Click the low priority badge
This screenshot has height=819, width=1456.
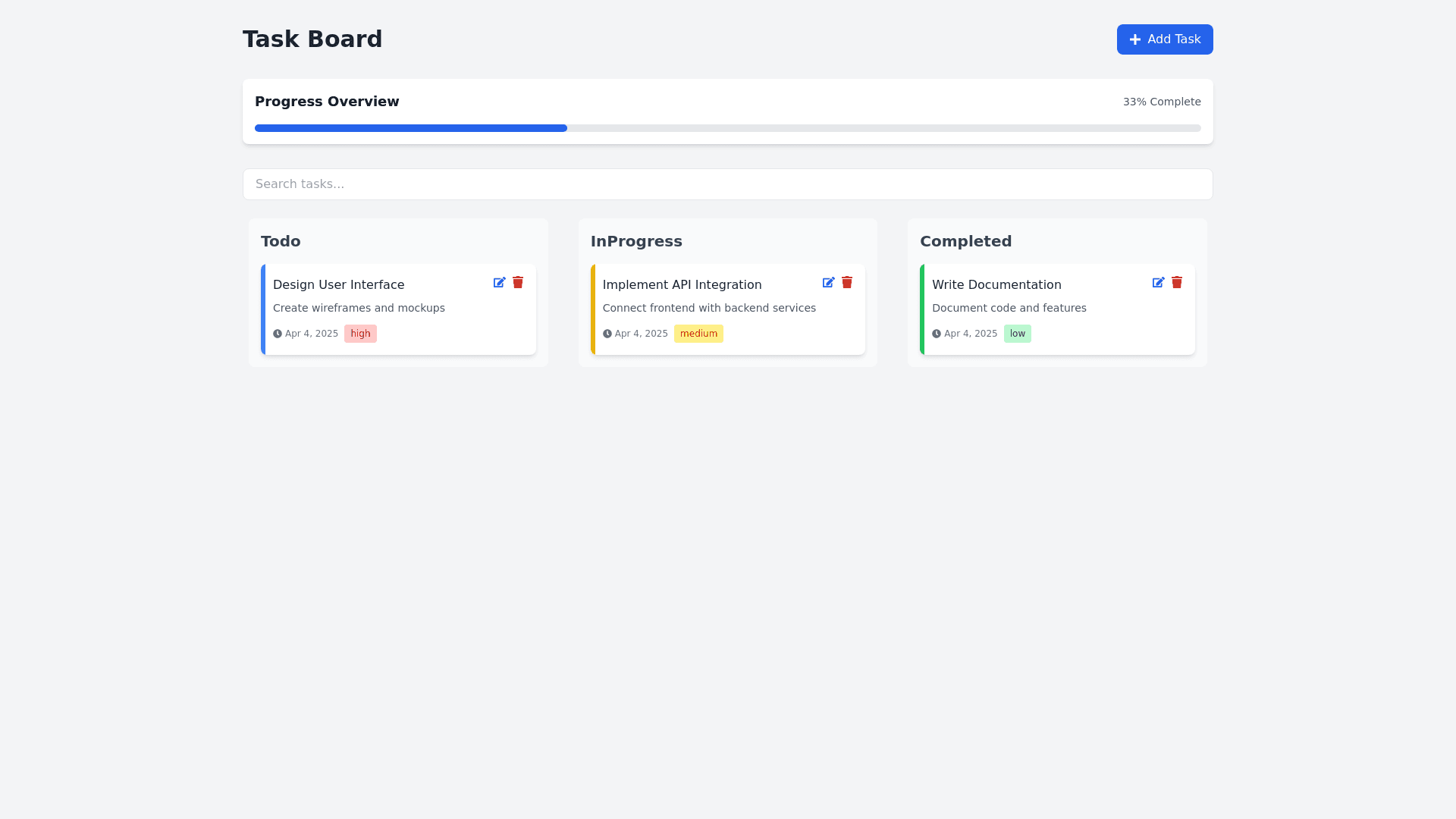click(x=1017, y=334)
